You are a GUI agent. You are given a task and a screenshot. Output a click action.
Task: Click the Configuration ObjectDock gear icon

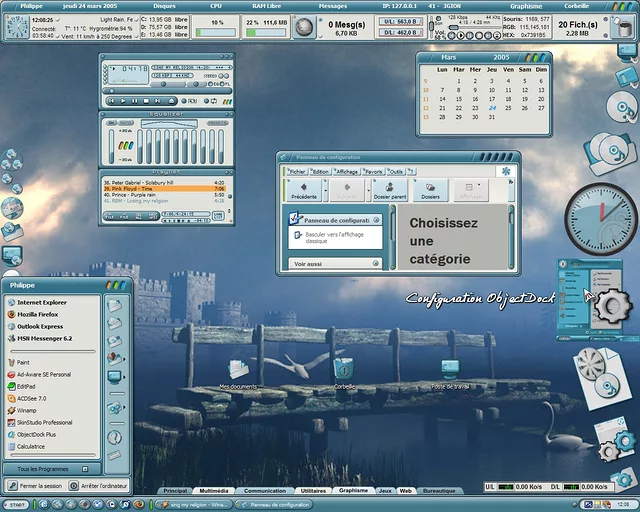609,304
